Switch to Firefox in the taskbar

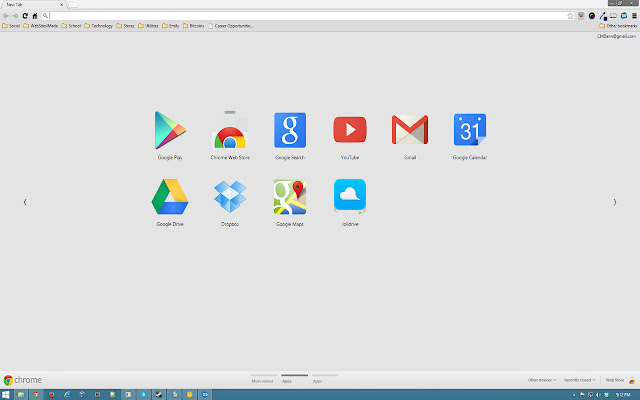[51, 394]
